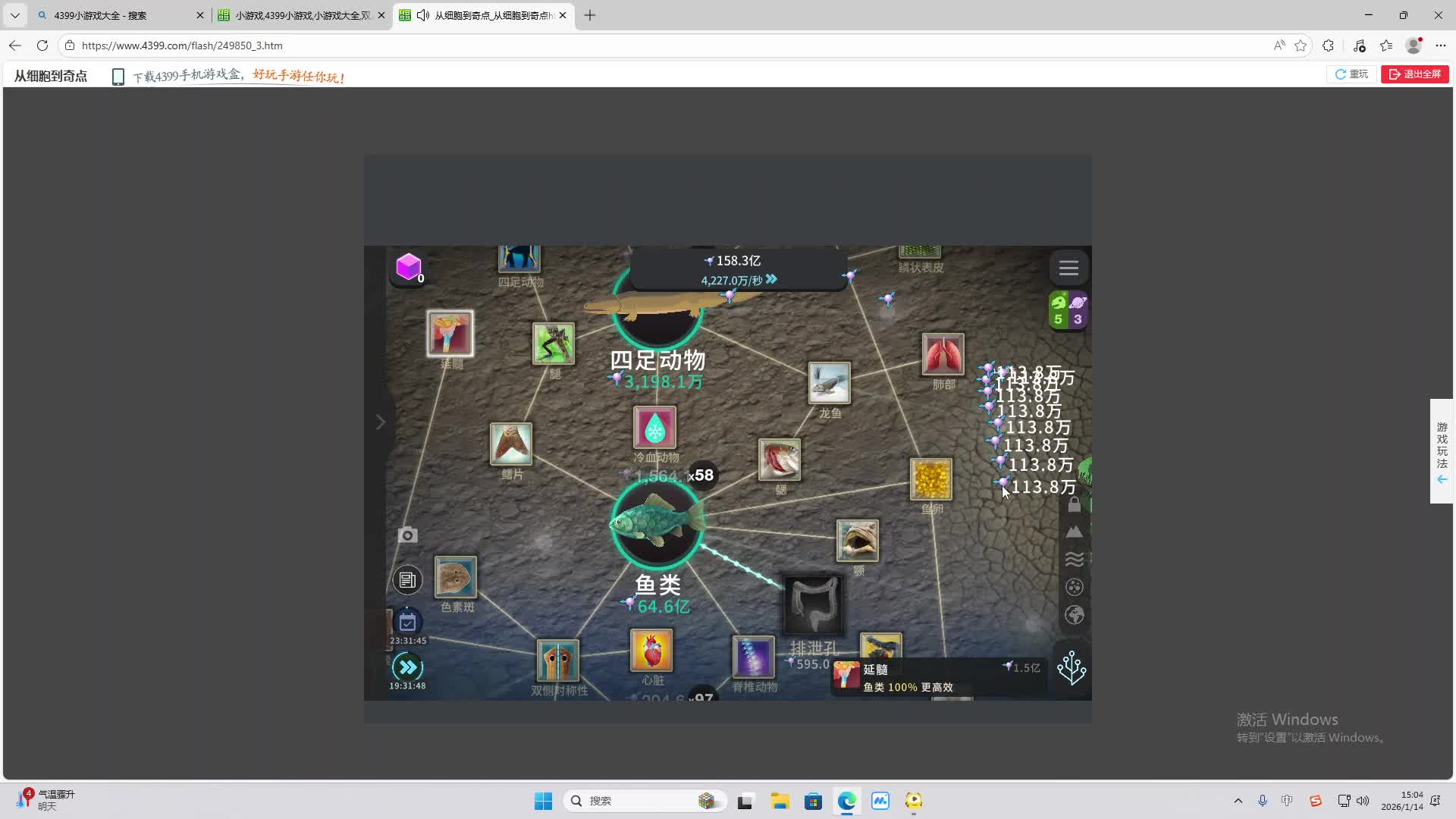Open the tree branch icon at bottom right
Image resolution: width=1456 pixels, height=819 pixels.
tap(1072, 668)
